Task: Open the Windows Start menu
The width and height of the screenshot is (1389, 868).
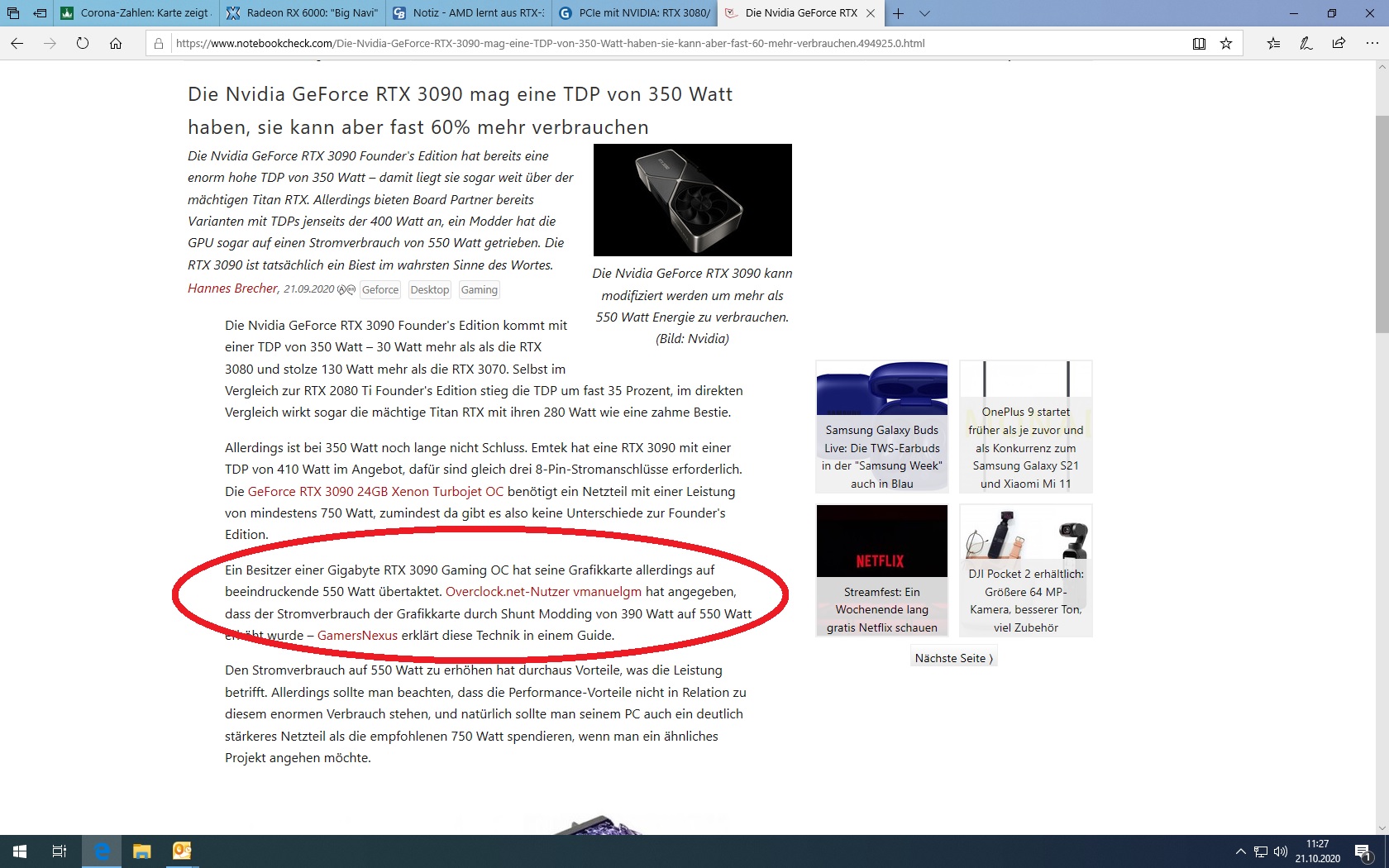Action: point(20,851)
